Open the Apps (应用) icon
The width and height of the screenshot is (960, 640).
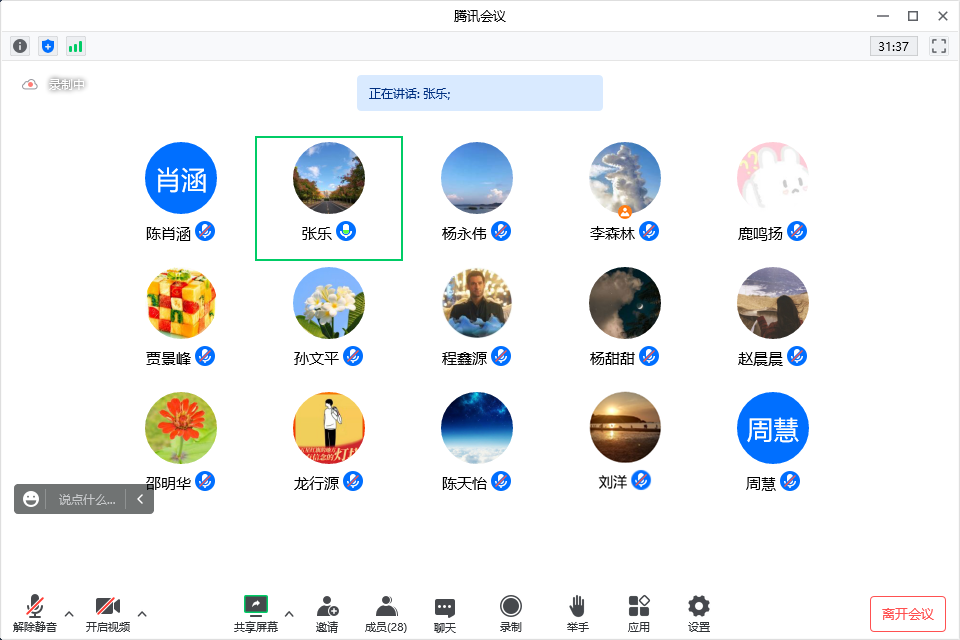point(638,613)
